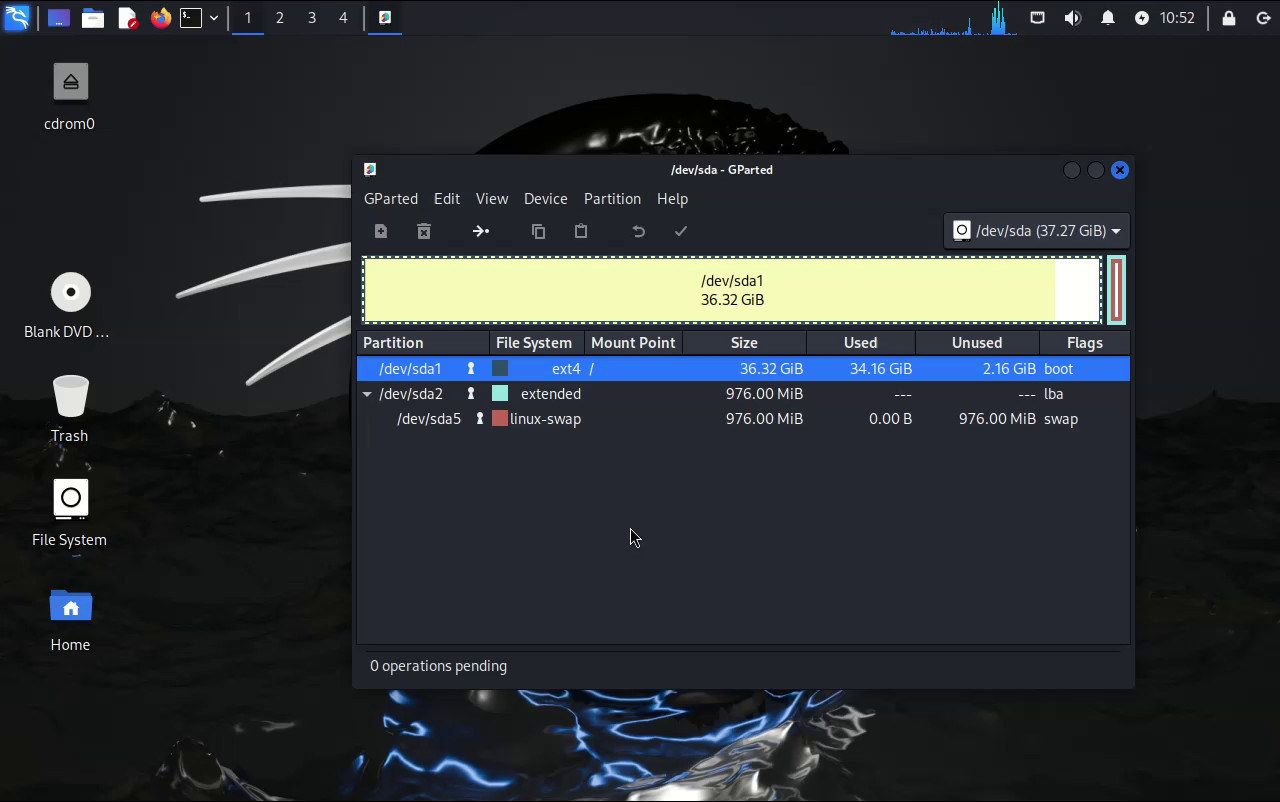Click the Size column header
1280x802 pixels.
point(744,342)
